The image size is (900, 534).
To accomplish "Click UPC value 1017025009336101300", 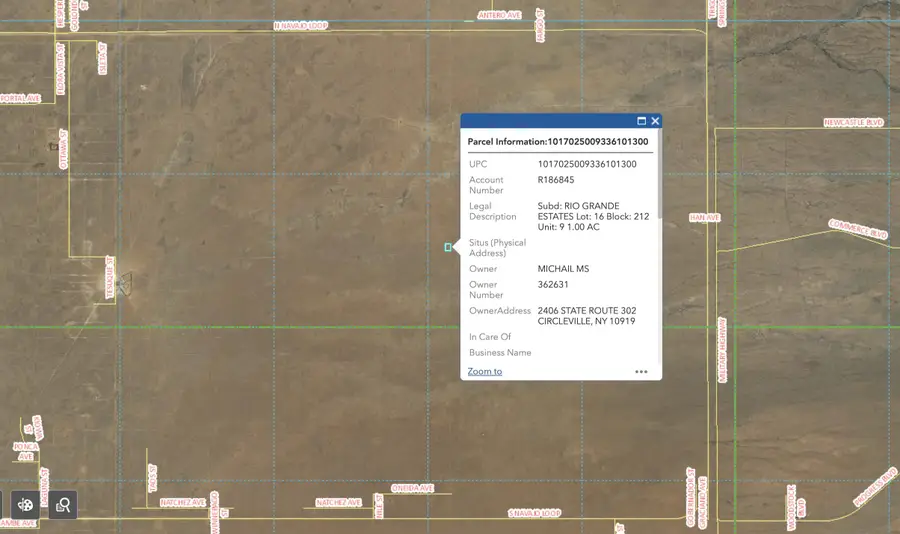I will point(587,164).
